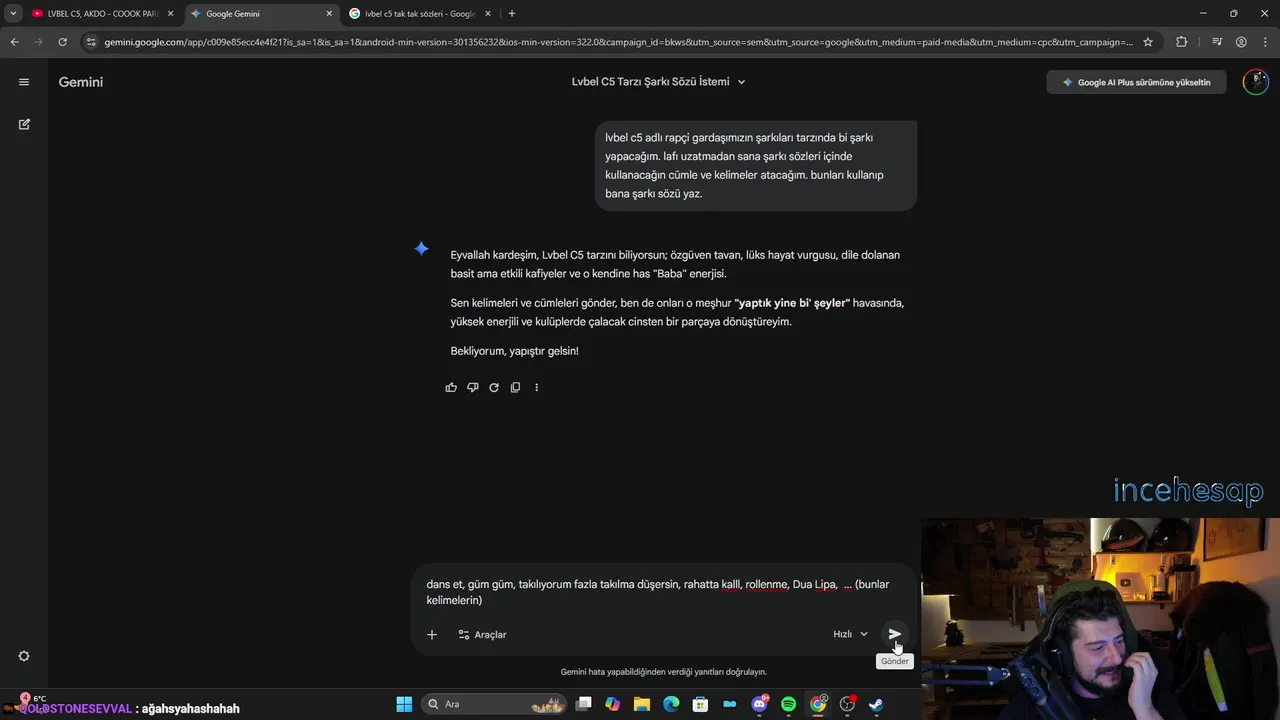Click the browser address bar URL

click(x=618, y=42)
